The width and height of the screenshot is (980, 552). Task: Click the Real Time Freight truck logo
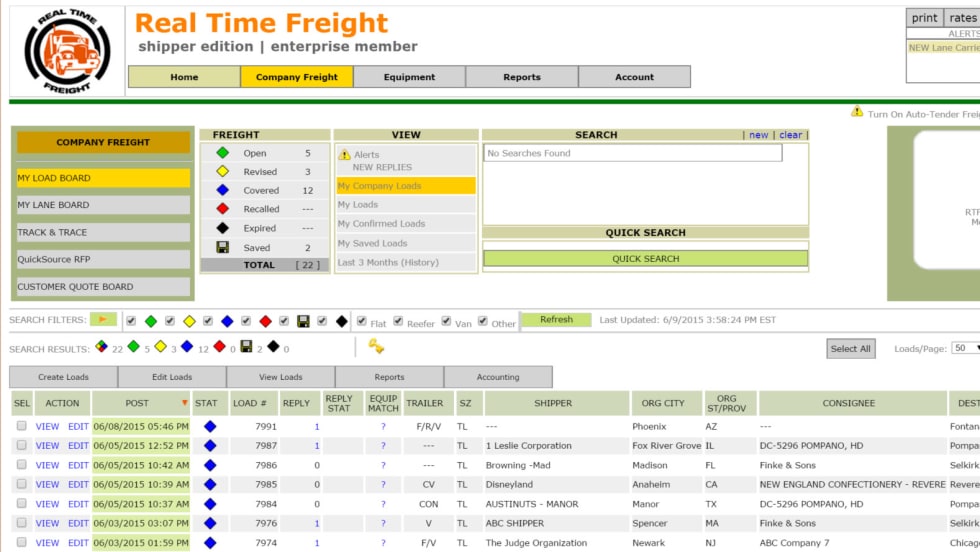pyautogui.click(x=66, y=51)
